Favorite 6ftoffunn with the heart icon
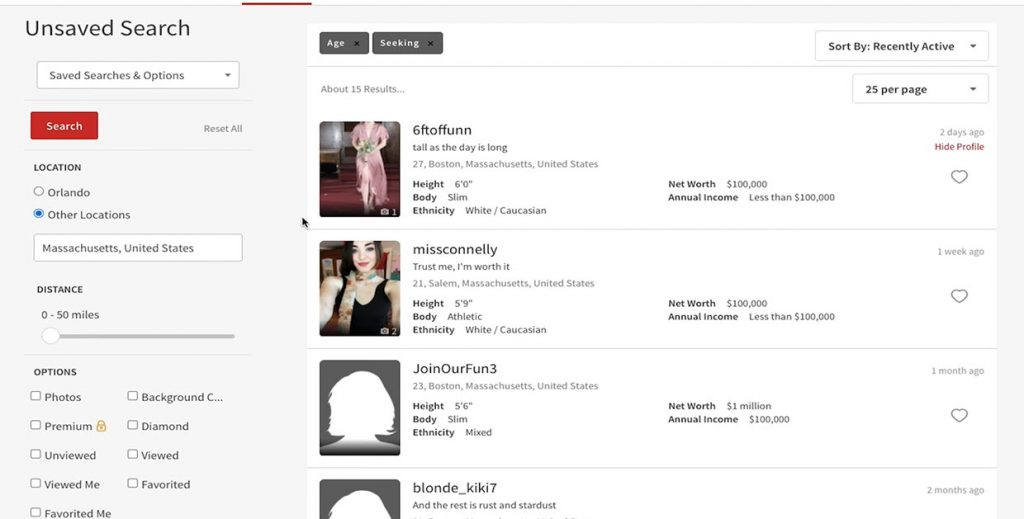 (x=959, y=177)
